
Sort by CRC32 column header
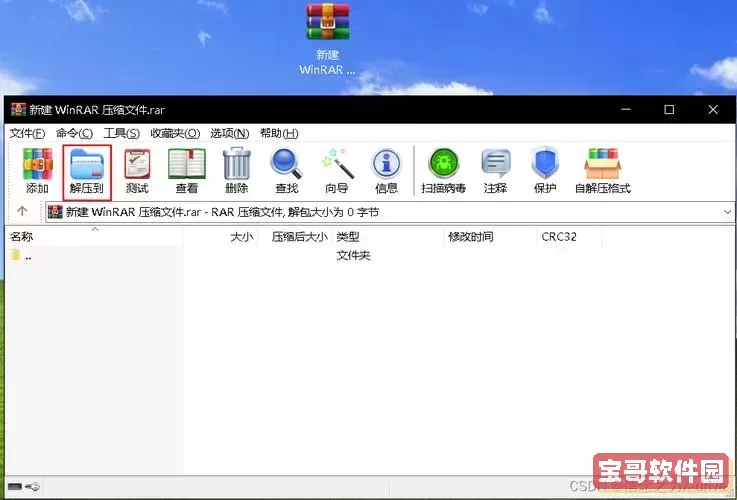coord(569,237)
